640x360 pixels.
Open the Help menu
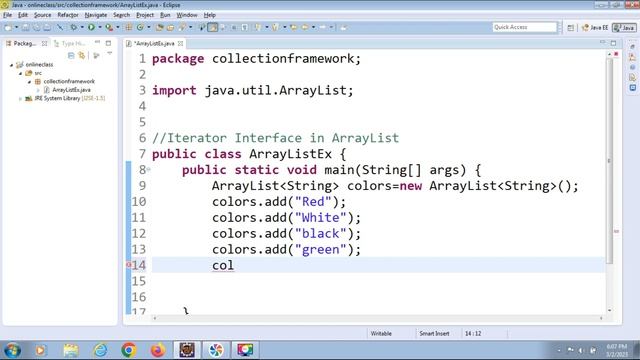[209, 15]
